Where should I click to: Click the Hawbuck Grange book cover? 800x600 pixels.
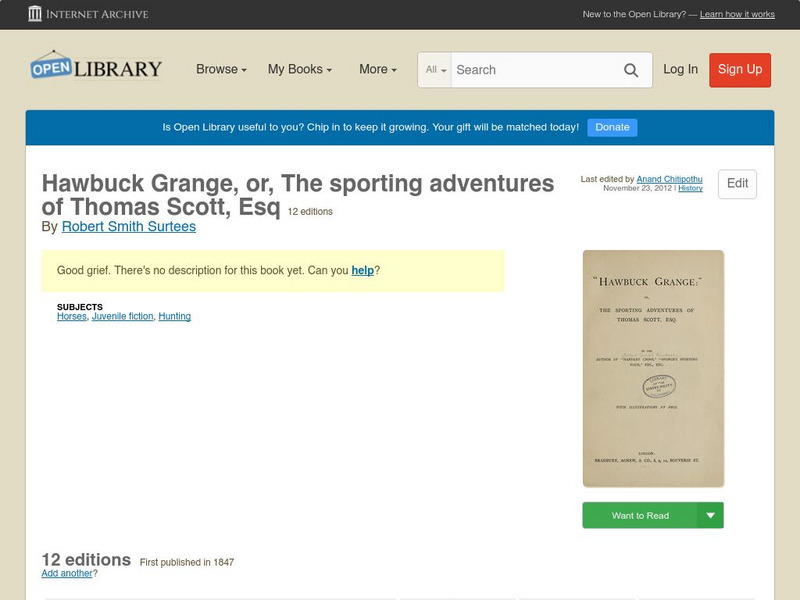(653, 368)
